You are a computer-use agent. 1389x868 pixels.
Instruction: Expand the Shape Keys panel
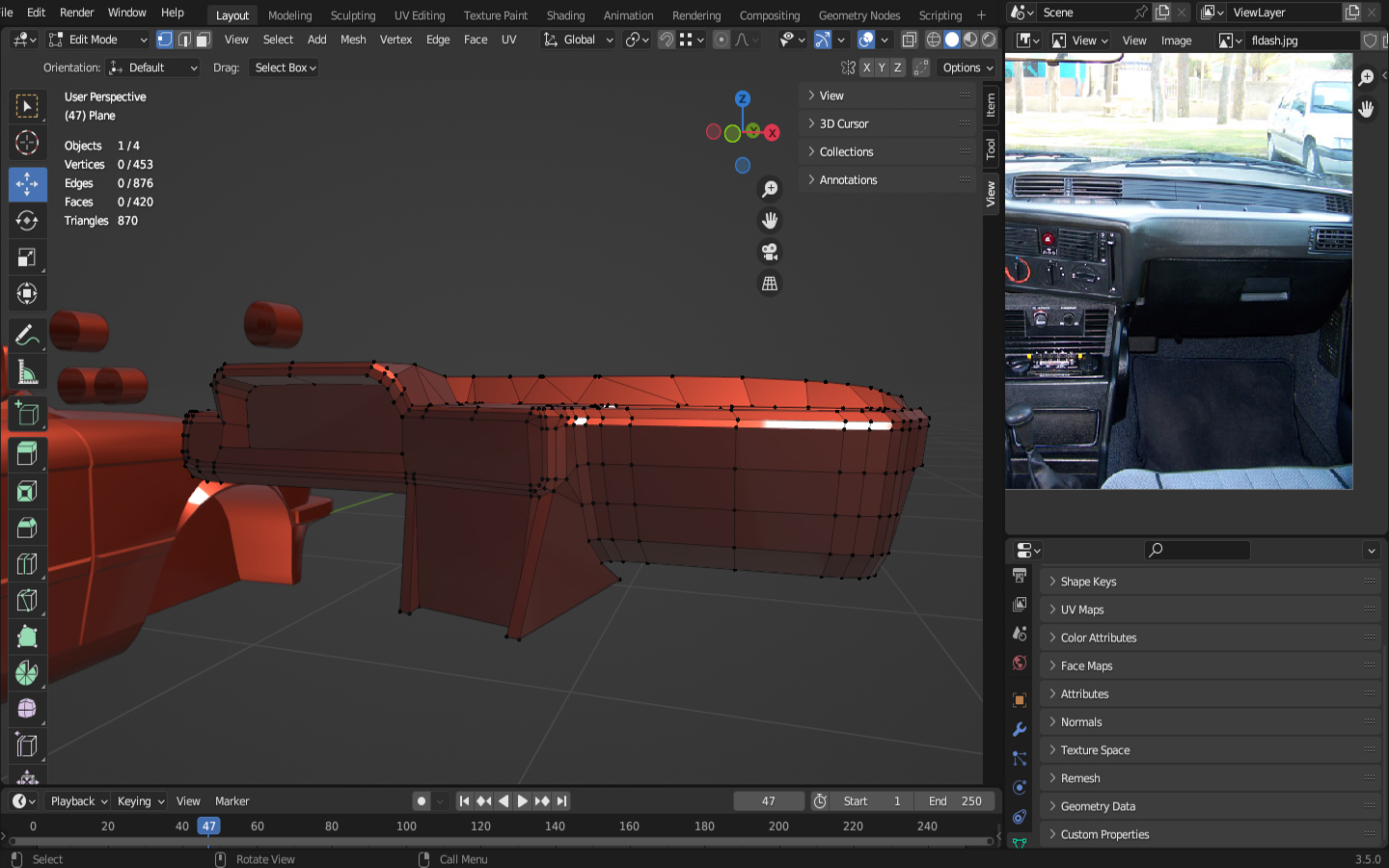click(x=1210, y=582)
